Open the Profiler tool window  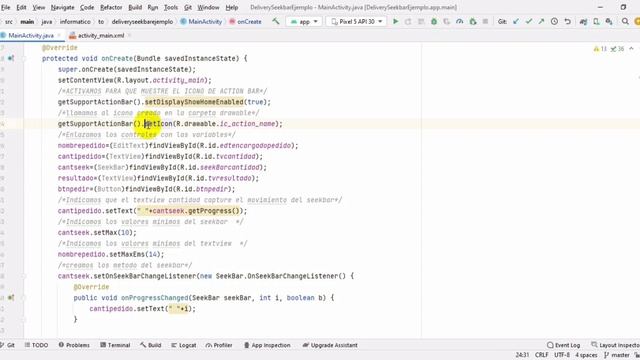(219, 345)
